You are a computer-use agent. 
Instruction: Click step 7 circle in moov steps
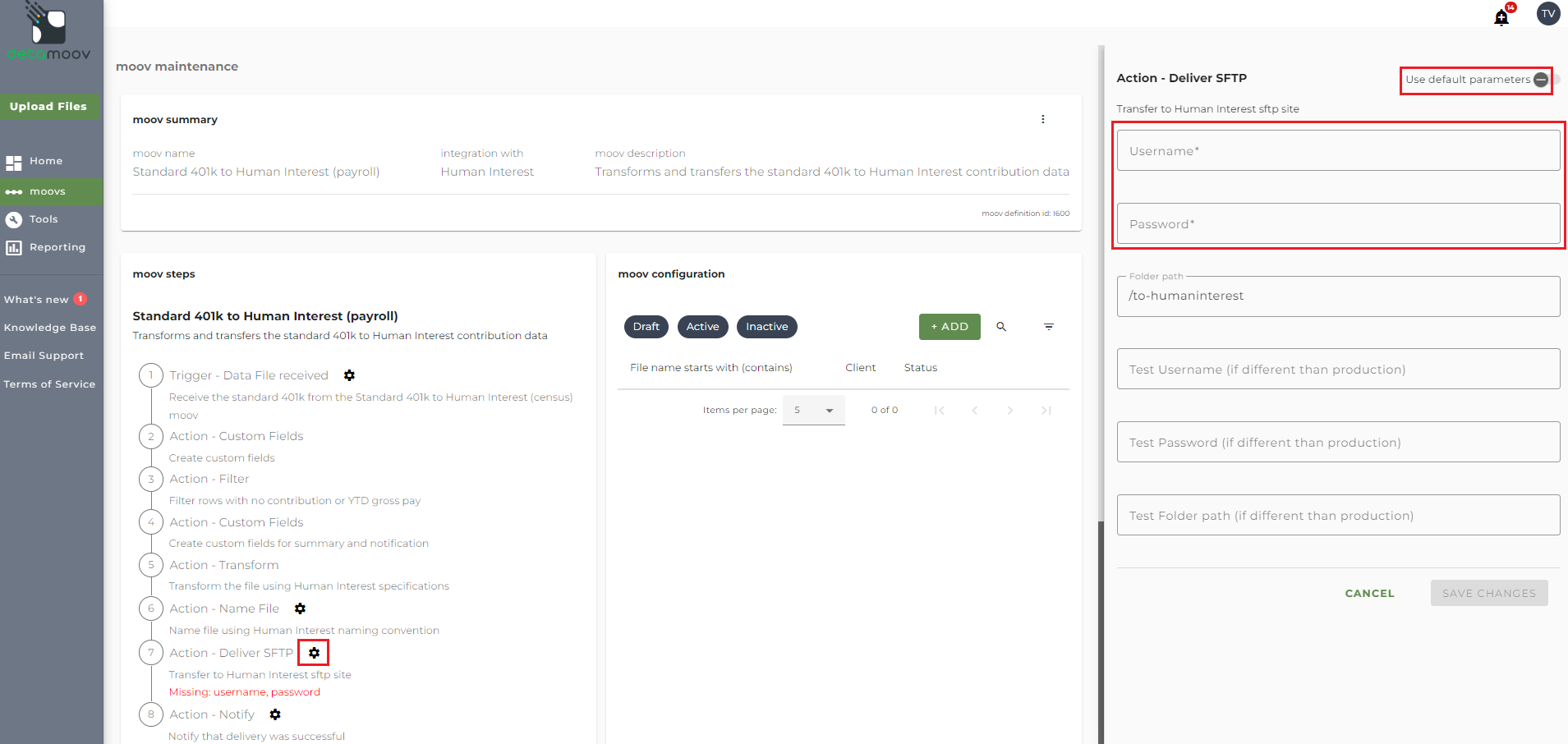click(151, 653)
